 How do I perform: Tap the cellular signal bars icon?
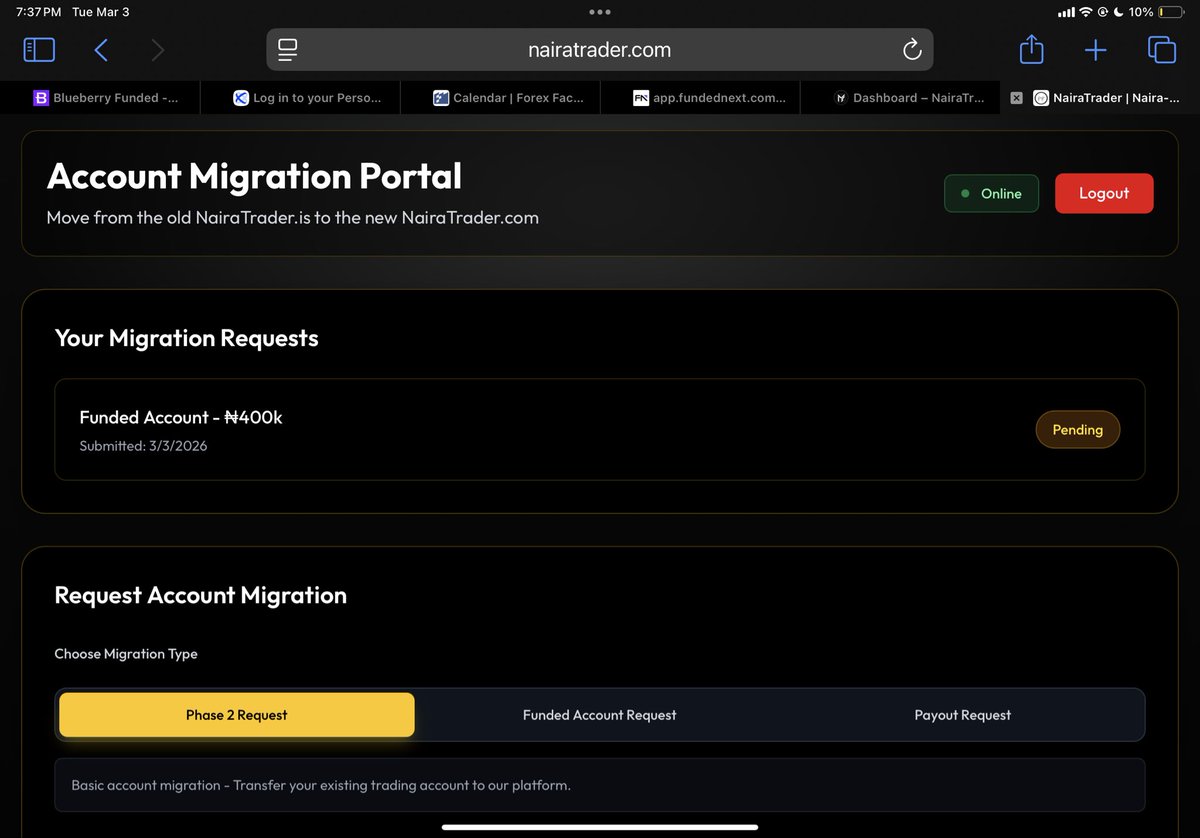[1066, 12]
